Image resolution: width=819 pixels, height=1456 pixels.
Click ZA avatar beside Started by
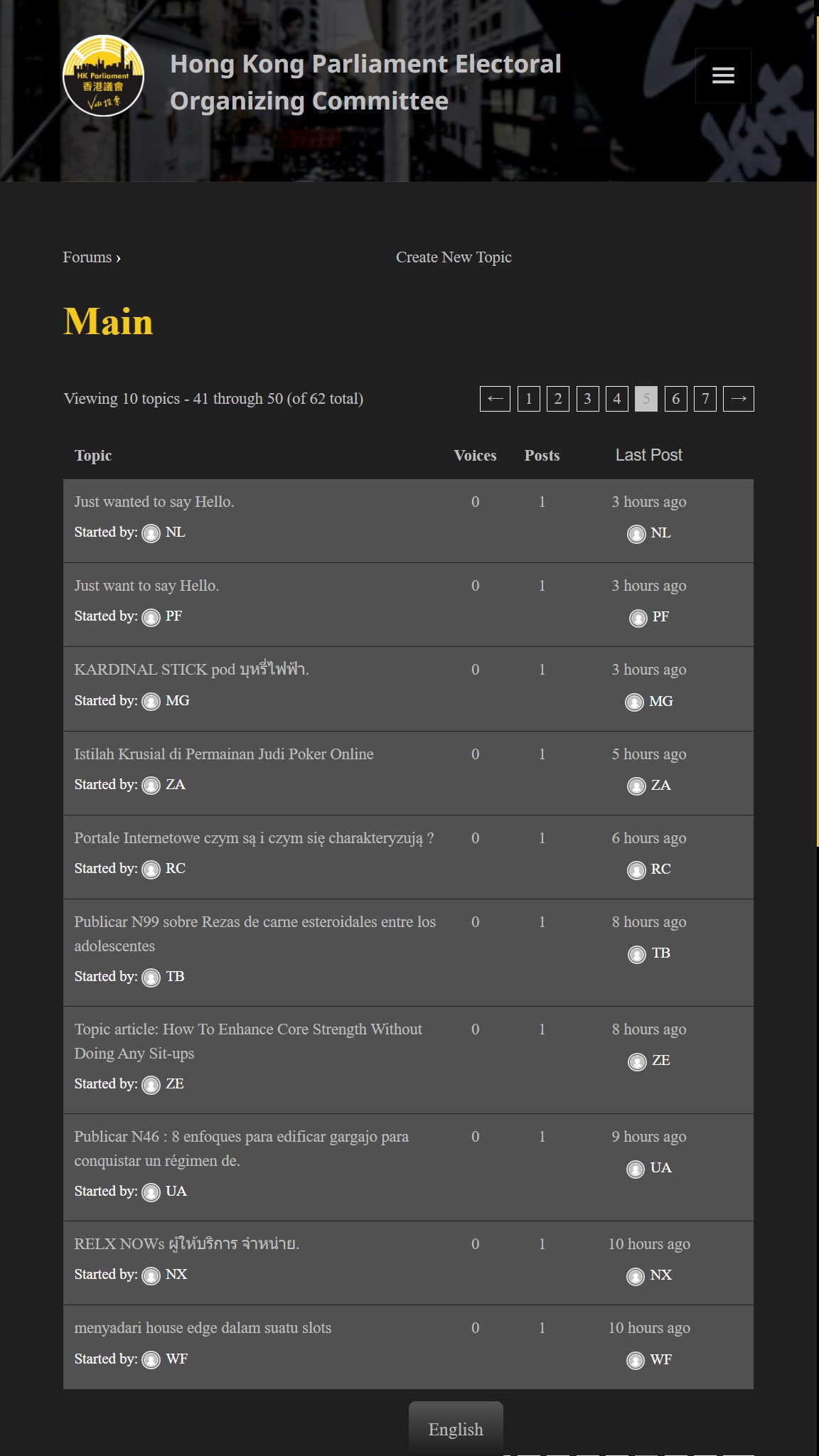pos(151,786)
